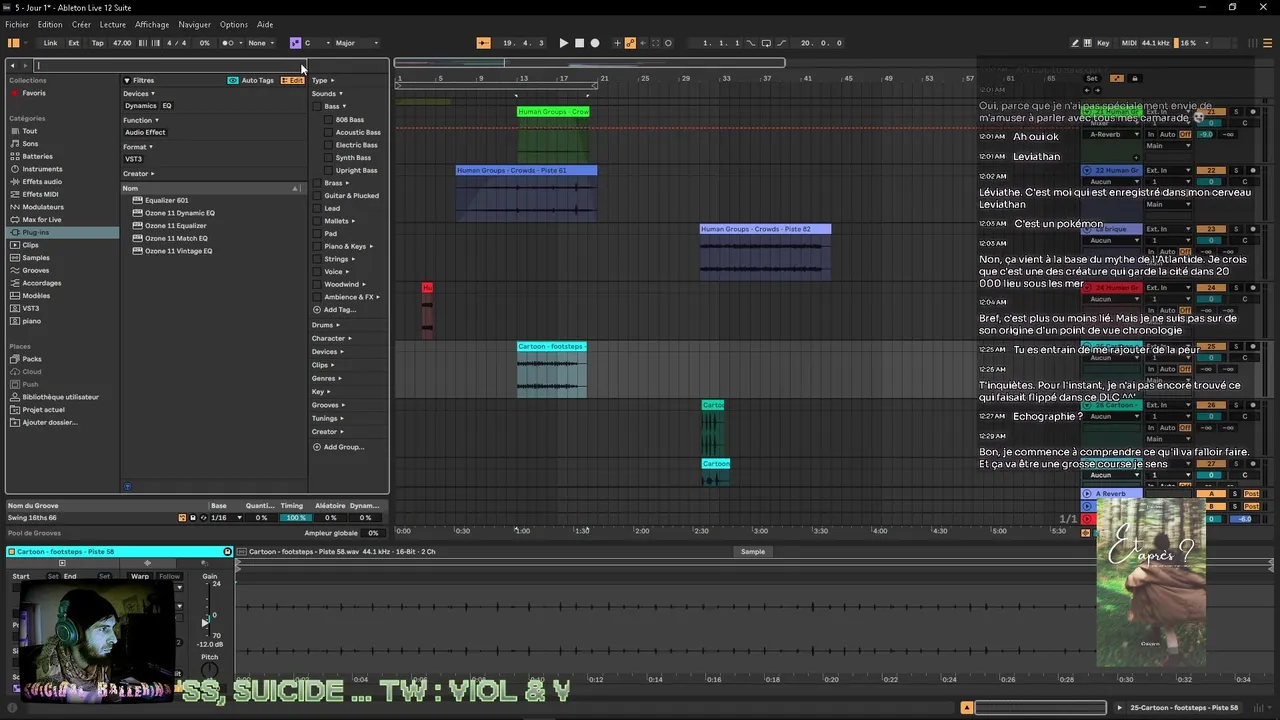
Task: Toggle the Metronome button
Action: pyautogui.click(x=229, y=43)
